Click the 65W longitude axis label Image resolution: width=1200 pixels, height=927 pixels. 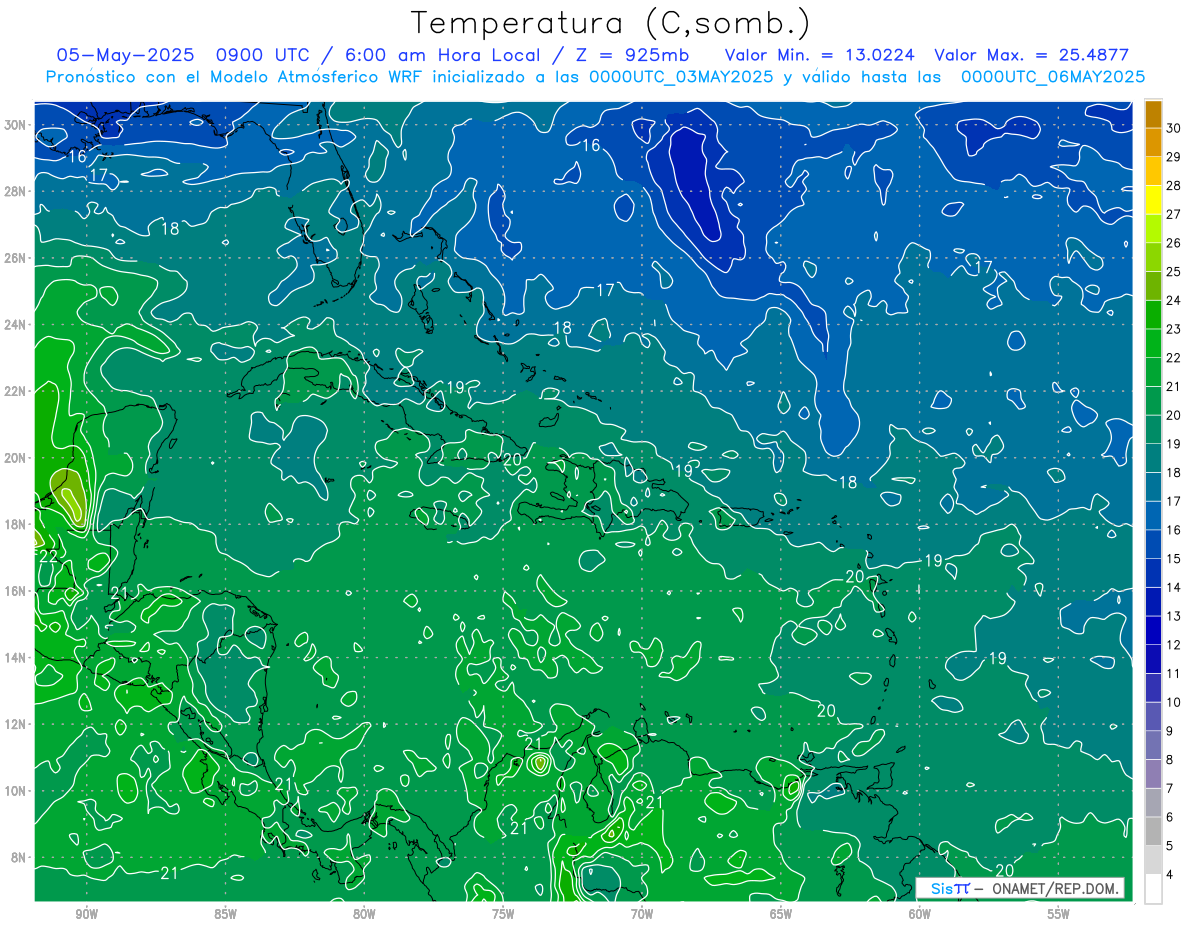(x=781, y=915)
